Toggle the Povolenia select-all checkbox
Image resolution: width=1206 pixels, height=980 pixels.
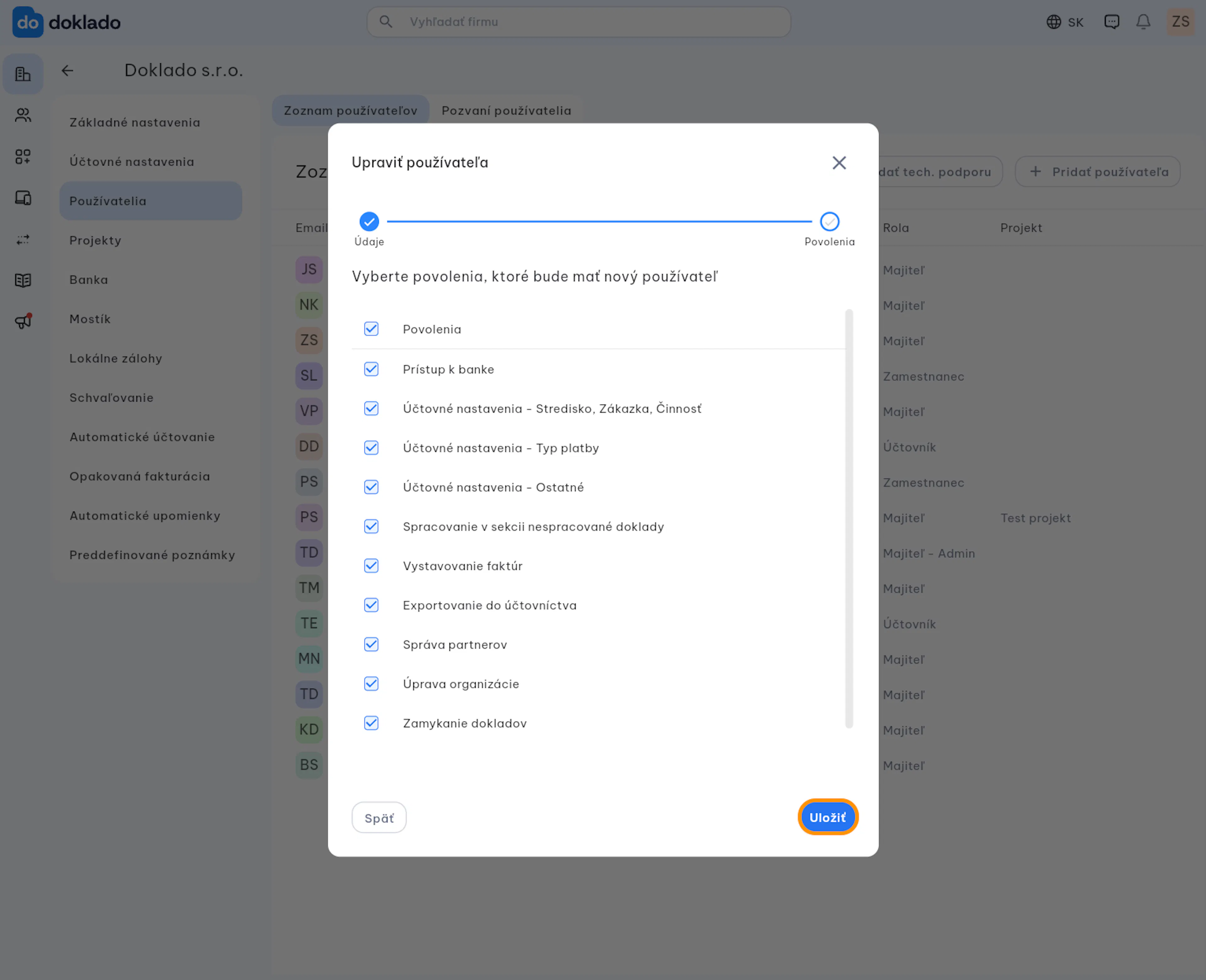371,328
